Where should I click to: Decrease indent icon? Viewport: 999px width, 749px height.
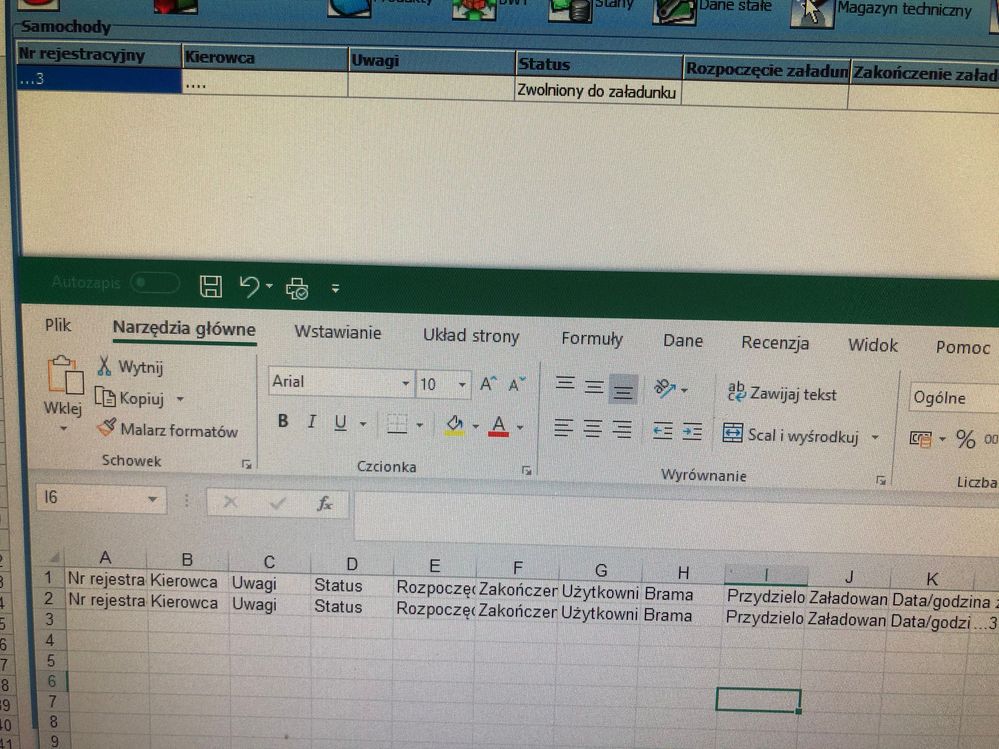[x=663, y=431]
